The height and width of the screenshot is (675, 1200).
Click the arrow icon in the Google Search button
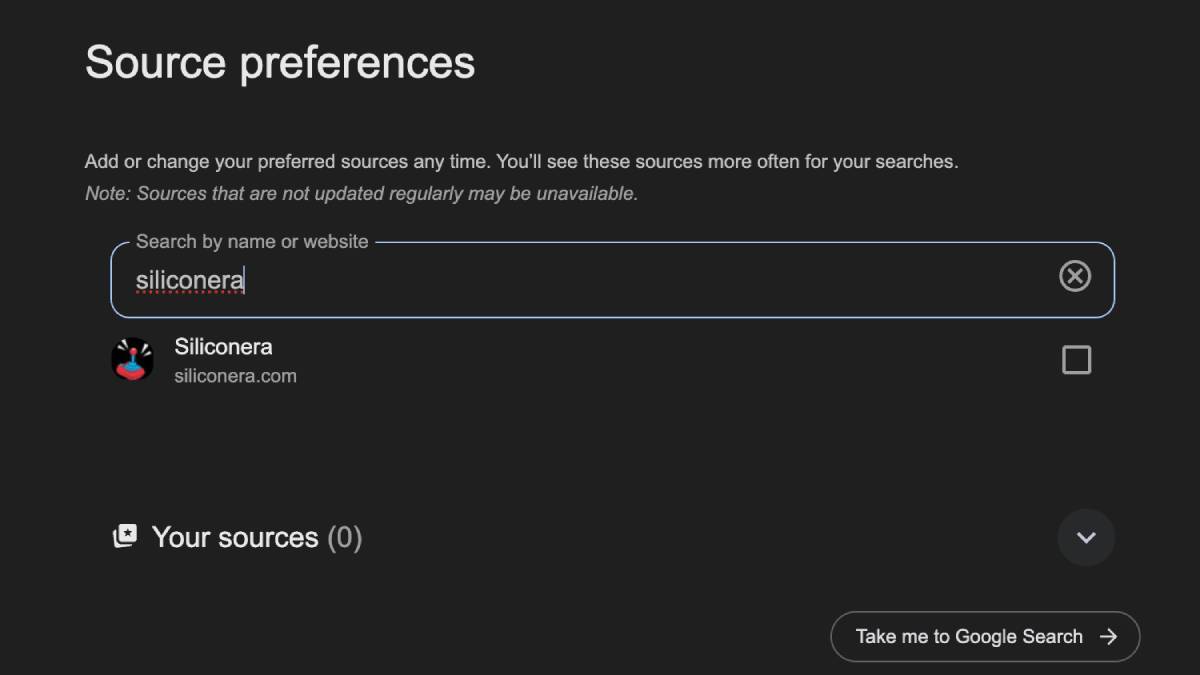pyautogui.click(x=1108, y=637)
